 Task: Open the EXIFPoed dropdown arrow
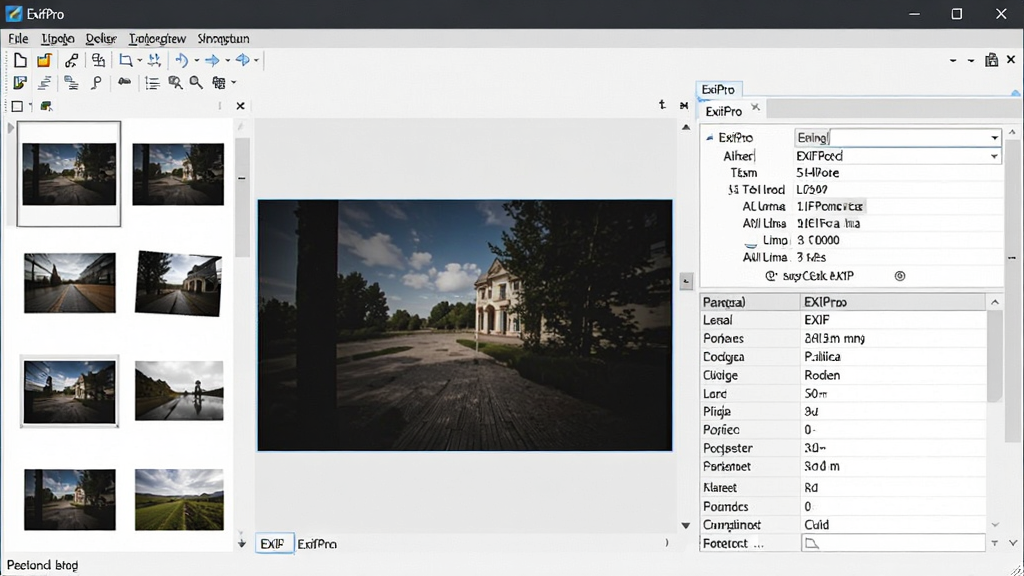tap(994, 156)
